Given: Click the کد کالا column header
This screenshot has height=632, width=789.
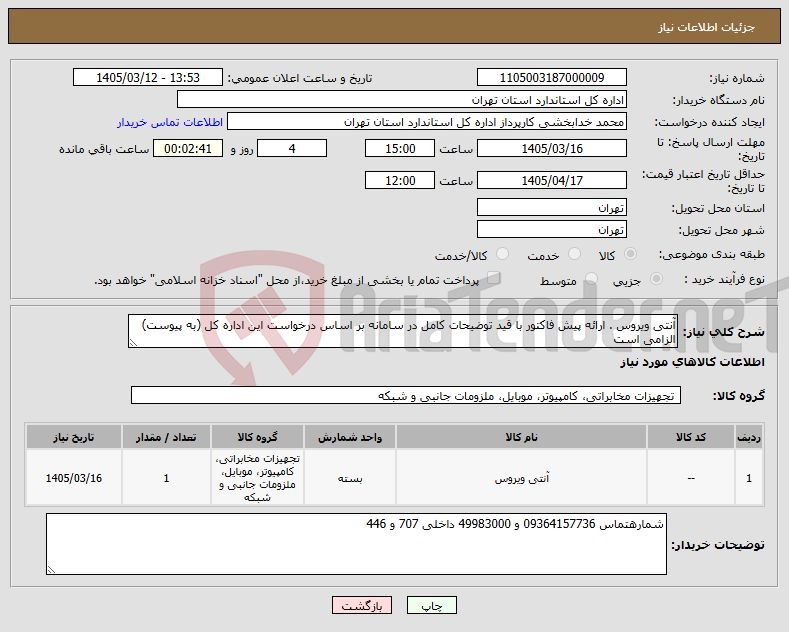Looking at the screenshot, I should [x=691, y=437].
